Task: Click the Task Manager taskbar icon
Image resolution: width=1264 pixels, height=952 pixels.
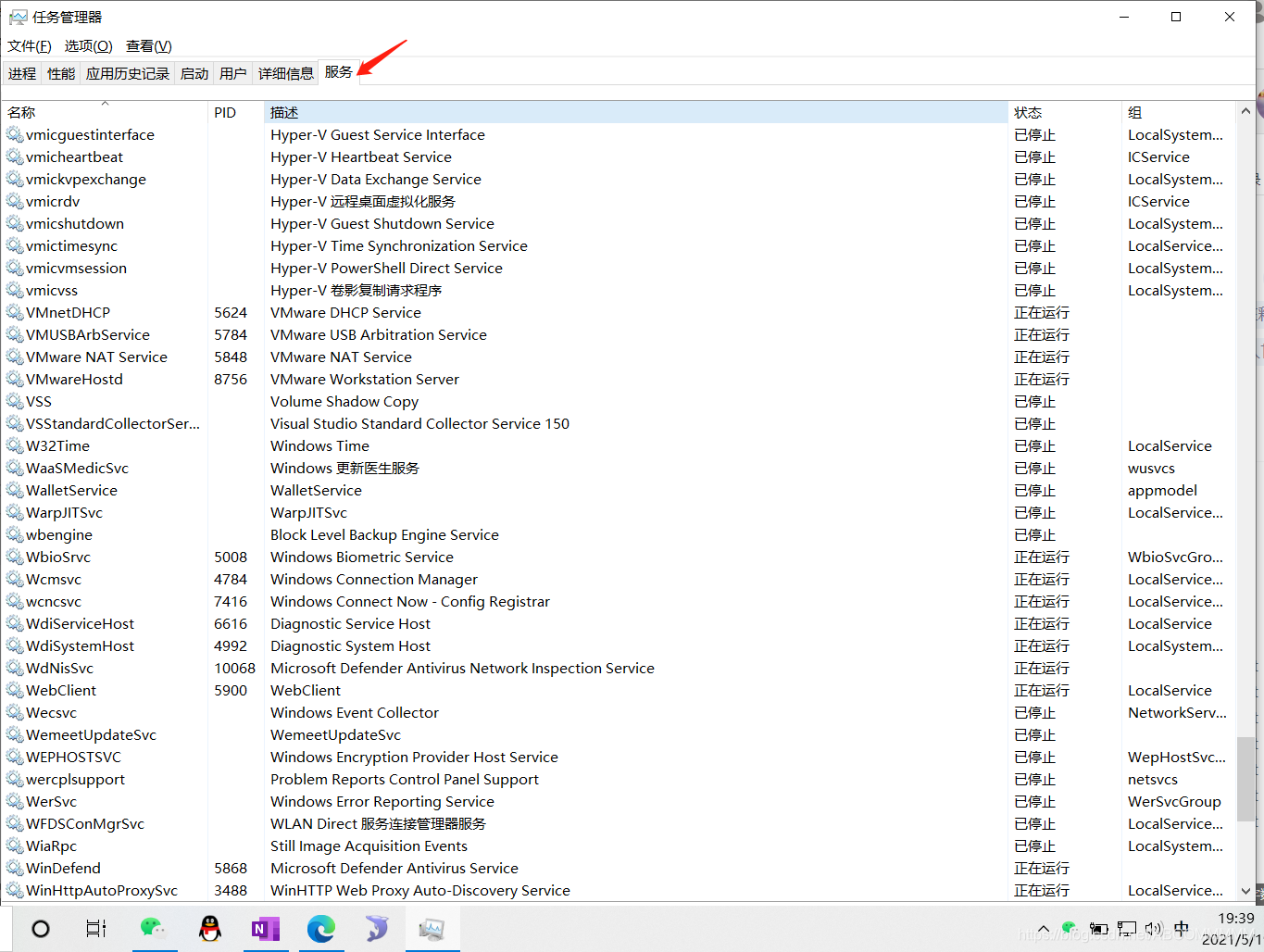Action: [x=432, y=928]
